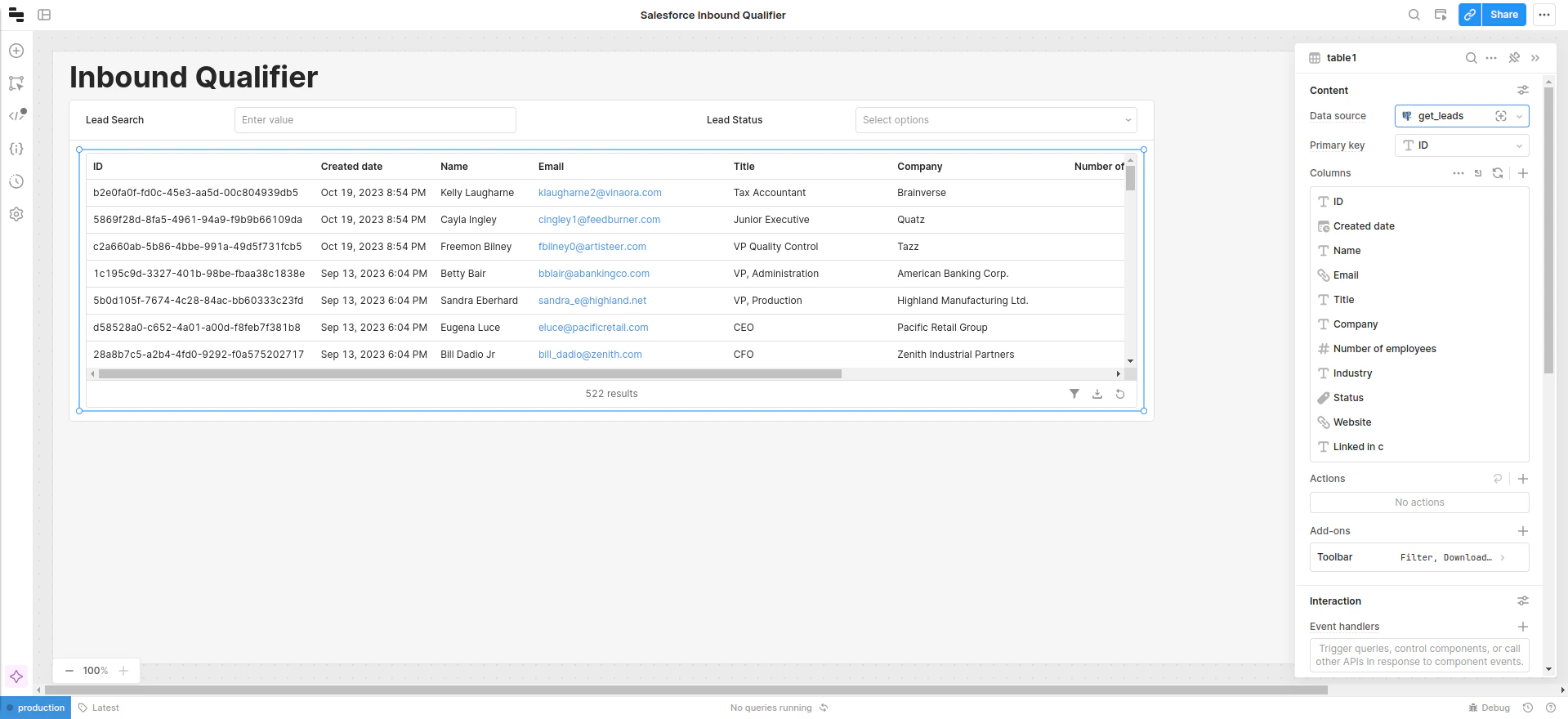
Task: Click the table filter funnel icon
Action: click(x=1074, y=394)
